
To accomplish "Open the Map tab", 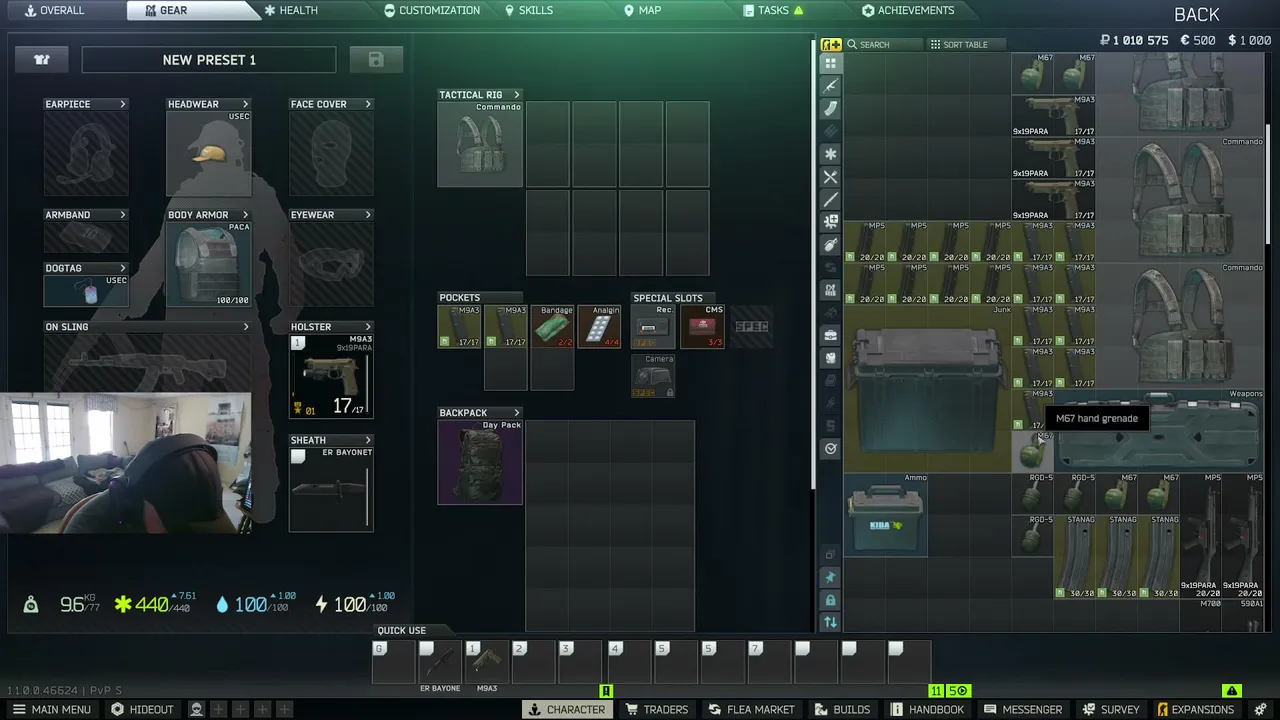I will pos(643,10).
